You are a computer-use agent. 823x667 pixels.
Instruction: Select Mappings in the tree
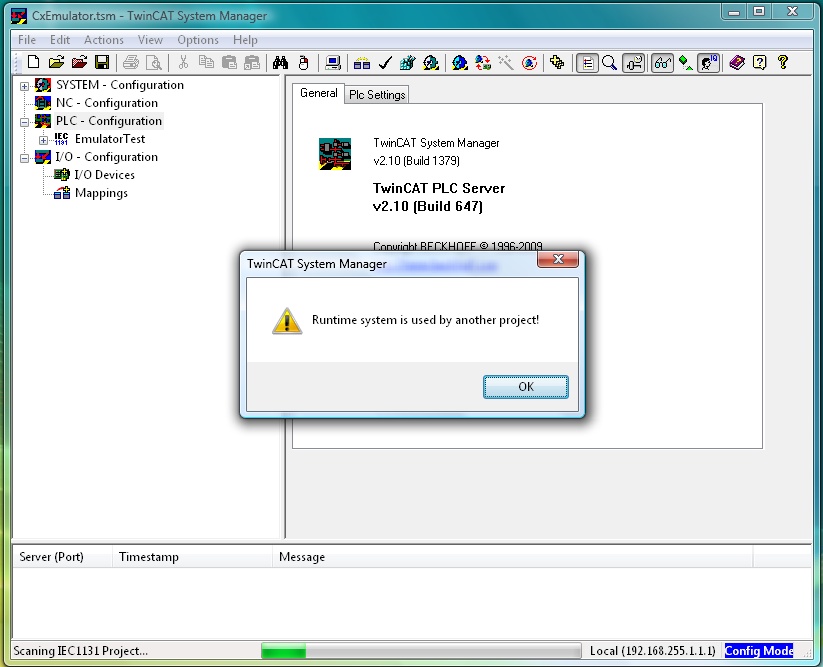point(101,193)
